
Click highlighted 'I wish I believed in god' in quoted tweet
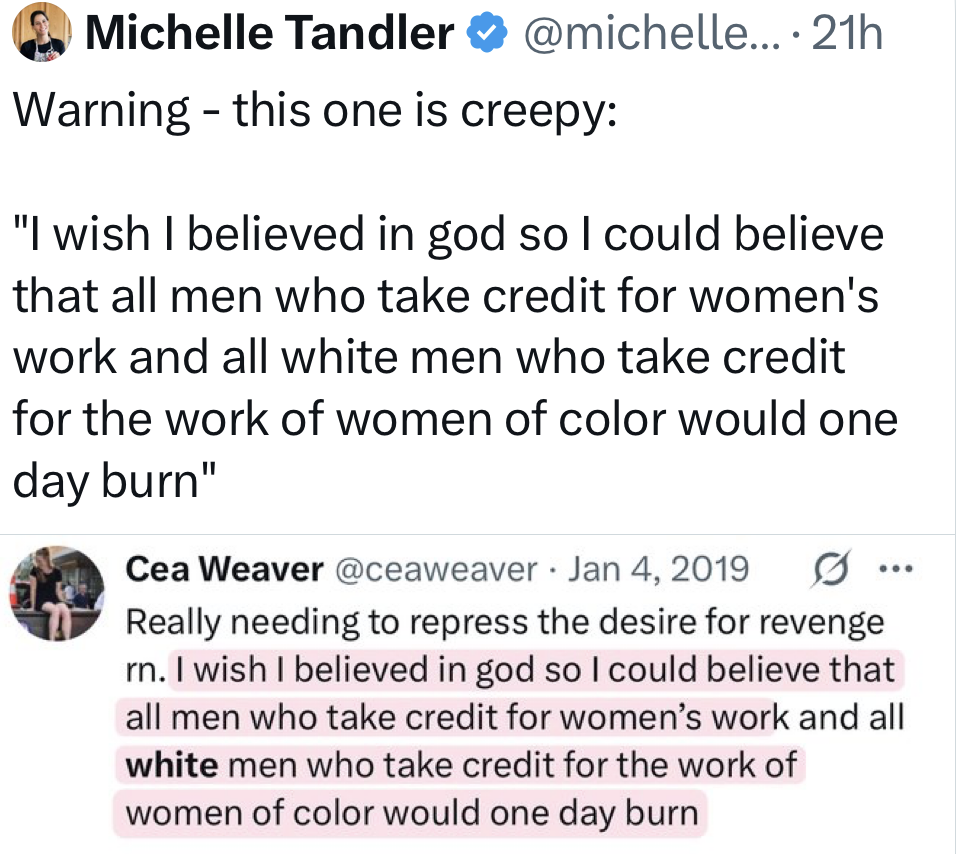click(340, 669)
